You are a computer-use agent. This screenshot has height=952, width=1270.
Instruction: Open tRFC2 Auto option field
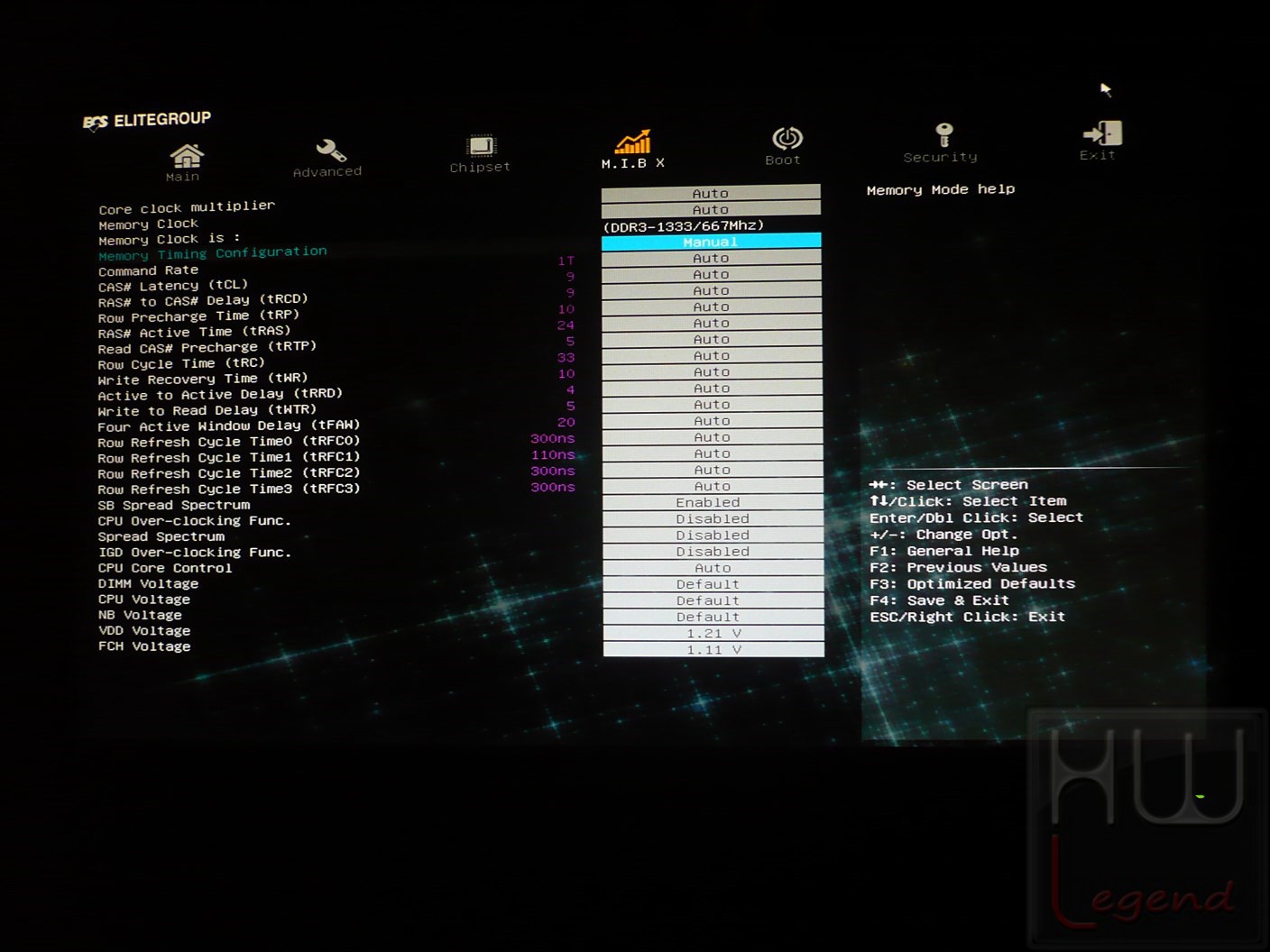point(713,470)
